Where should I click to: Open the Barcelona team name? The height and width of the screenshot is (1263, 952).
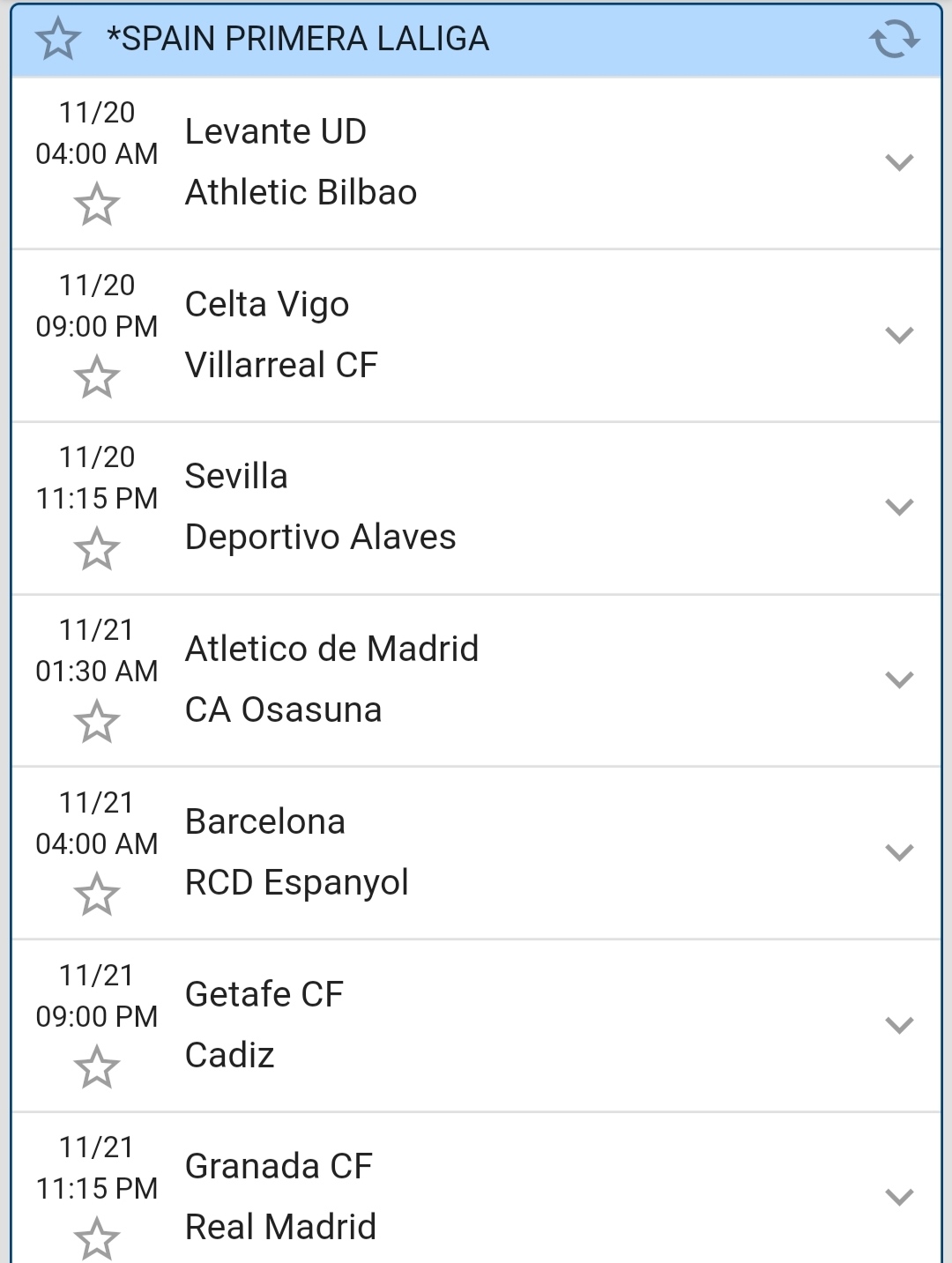[265, 821]
